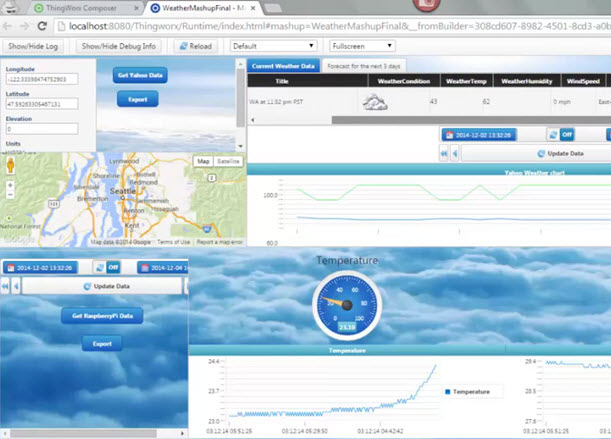This screenshot has height=439, width=611.
Task: Zoom in on the Seattle map
Action: pos(10,184)
